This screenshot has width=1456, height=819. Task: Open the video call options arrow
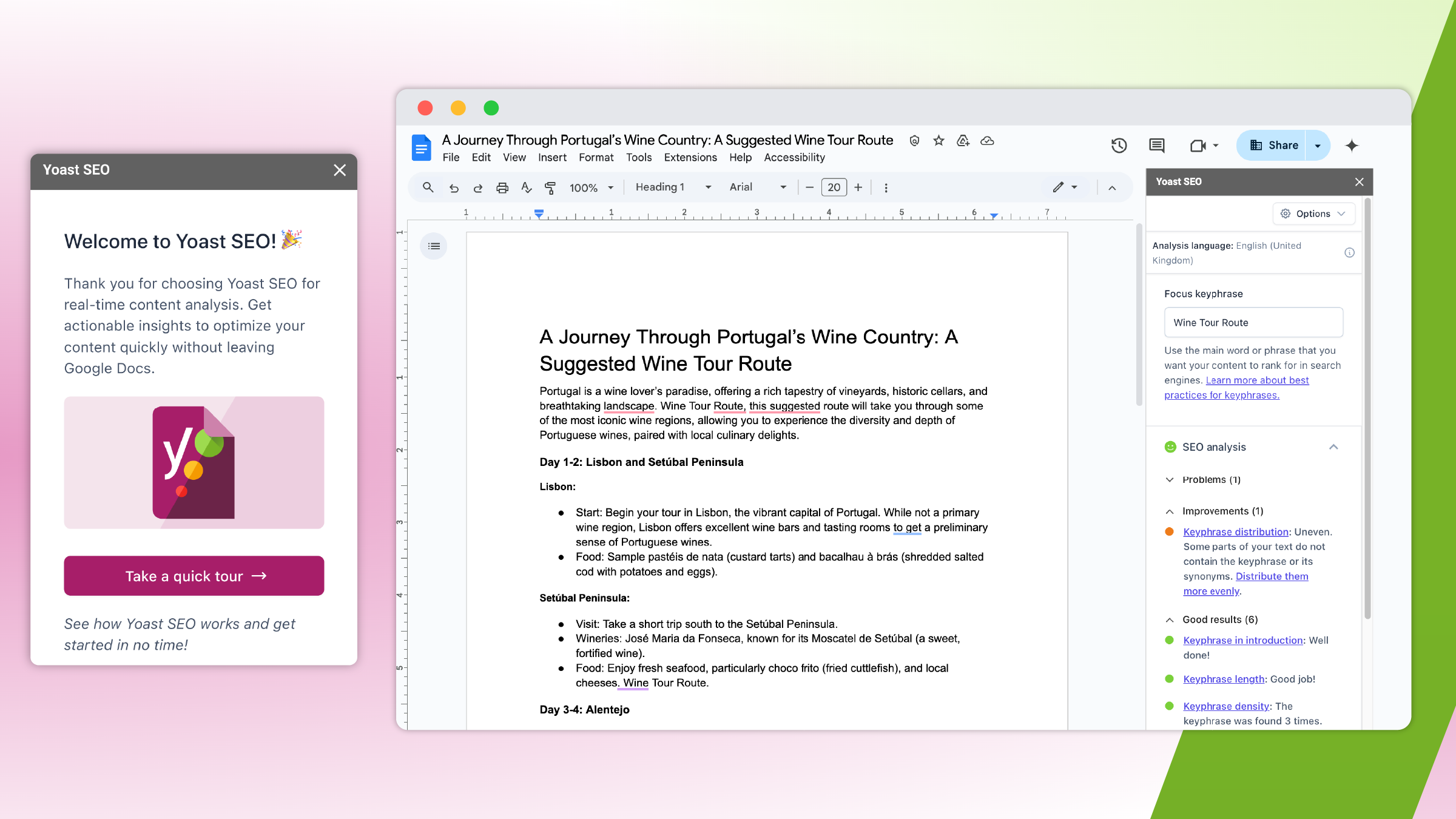1216,146
